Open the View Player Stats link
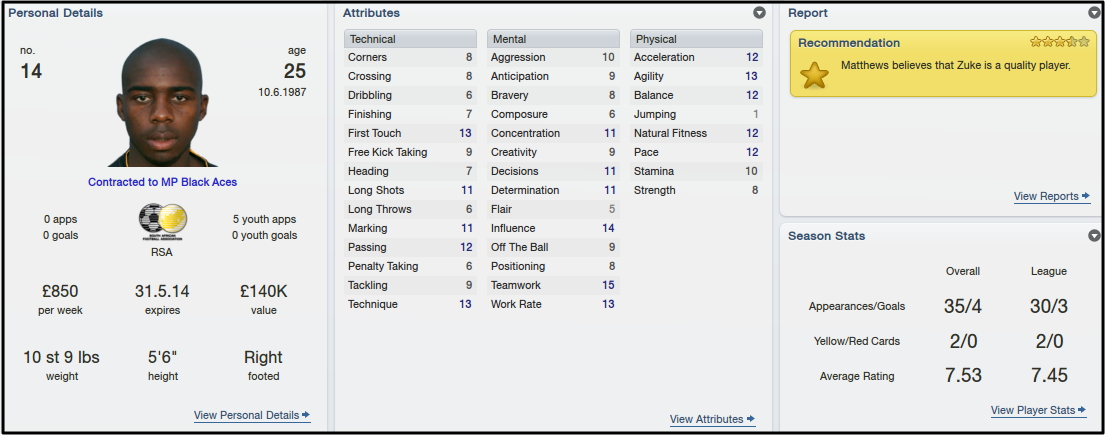Screen dimensions: 1106x437 [x=1033, y=410]
